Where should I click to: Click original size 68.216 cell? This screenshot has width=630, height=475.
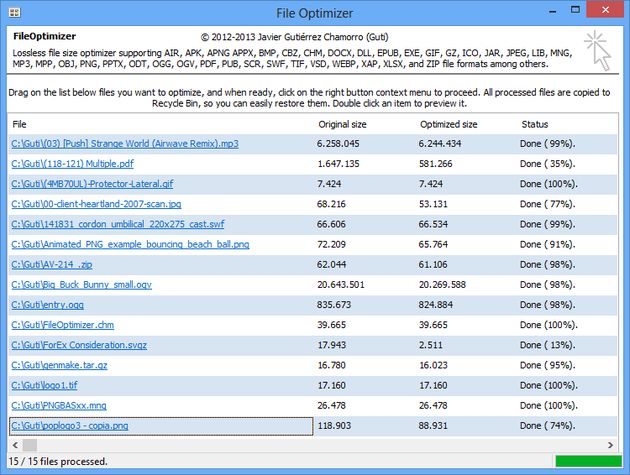tap(331, 204)
